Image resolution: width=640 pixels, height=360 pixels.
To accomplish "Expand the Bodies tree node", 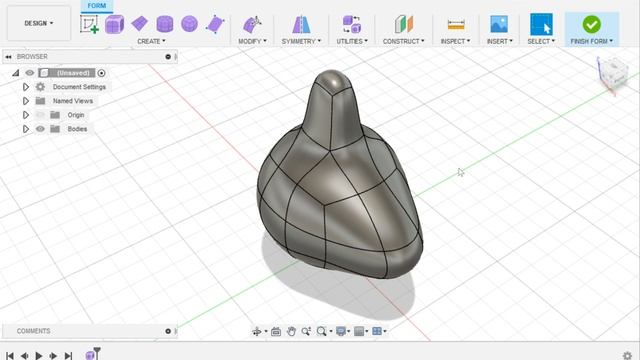I will coord(26,129).
